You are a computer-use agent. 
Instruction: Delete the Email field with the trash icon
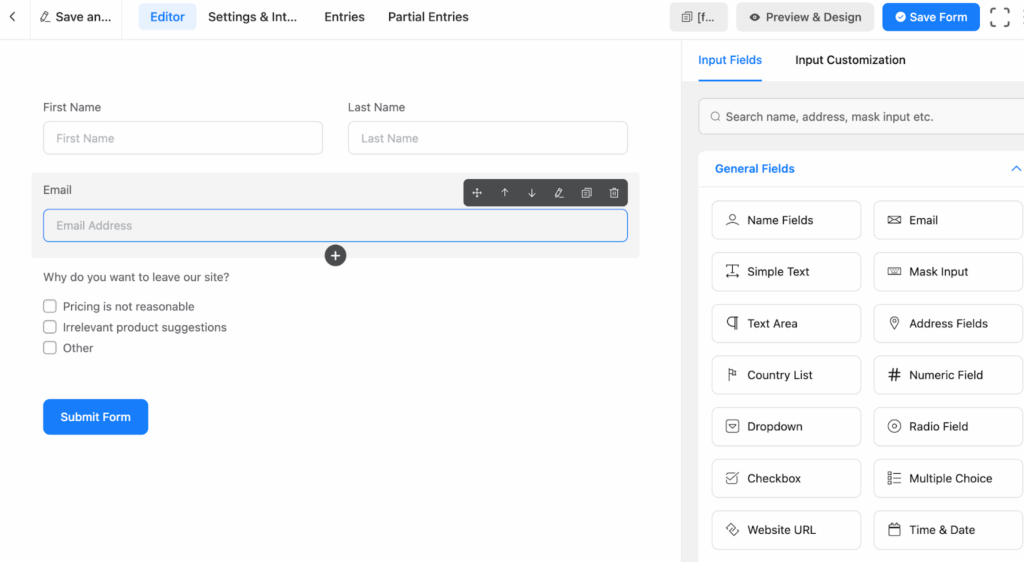click(x=614, y=193)
